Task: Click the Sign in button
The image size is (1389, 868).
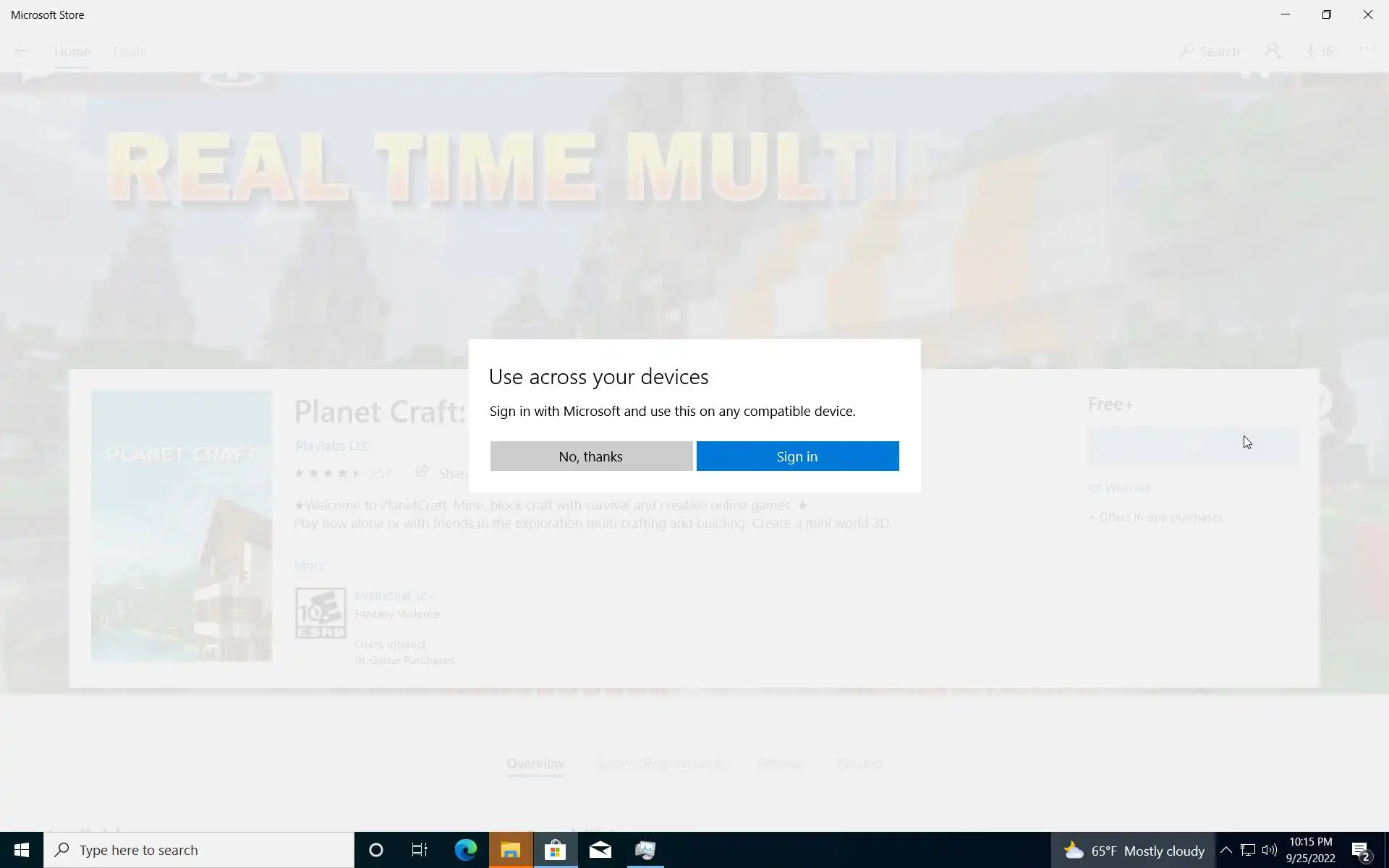Action: coord(797,456)
